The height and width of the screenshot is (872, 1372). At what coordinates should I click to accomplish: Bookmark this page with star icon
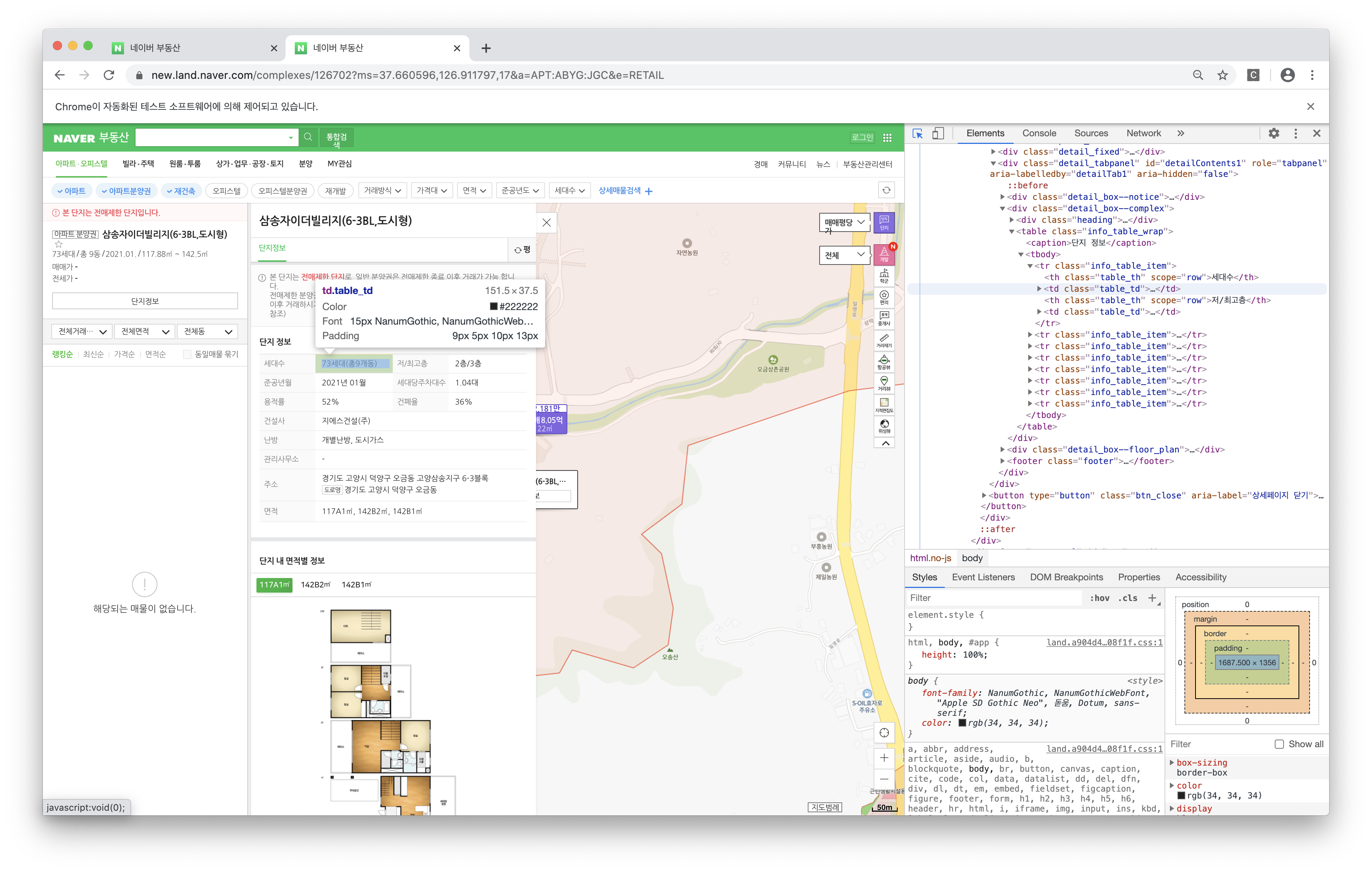(1222, 75)
